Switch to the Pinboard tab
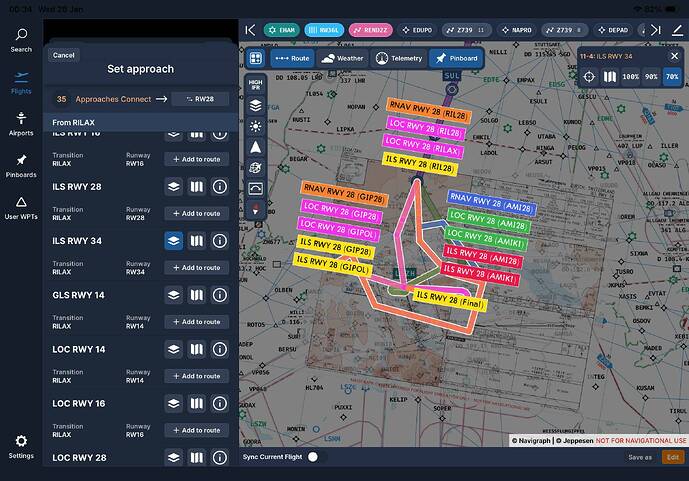The width and height of the screenshot is (689, 481). (457, 58)
